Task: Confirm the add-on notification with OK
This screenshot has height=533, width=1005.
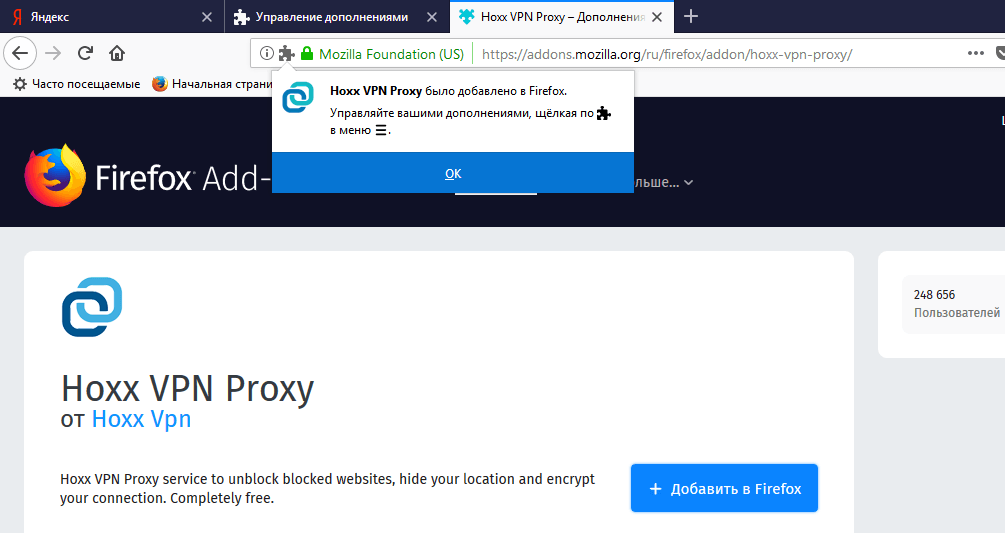Action: [453, 173]
